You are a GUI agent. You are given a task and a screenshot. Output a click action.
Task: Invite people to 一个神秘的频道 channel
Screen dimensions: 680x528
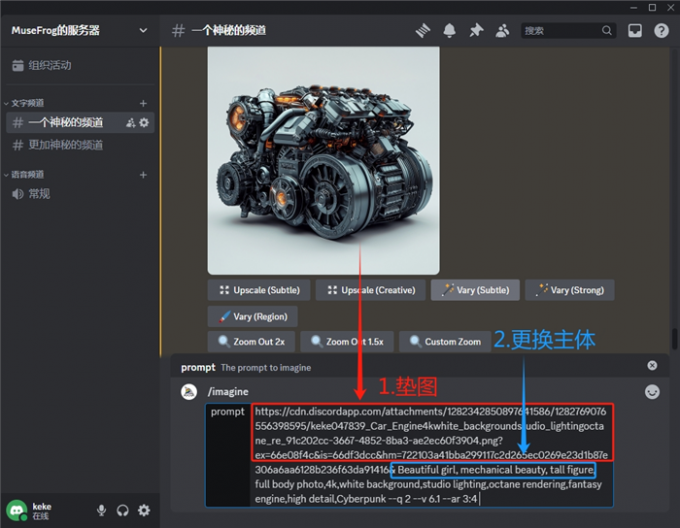[131, 123]
